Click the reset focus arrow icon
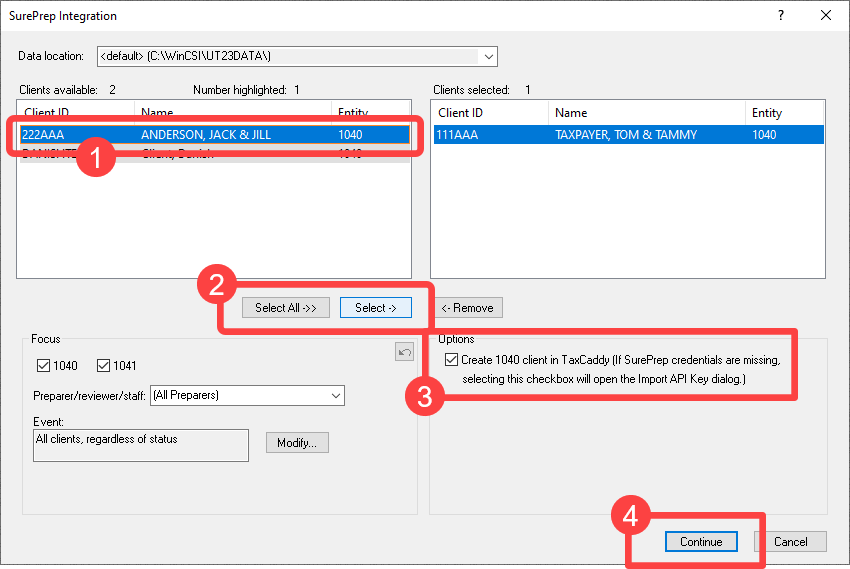The image size is (850, 569). click(404, 351)
